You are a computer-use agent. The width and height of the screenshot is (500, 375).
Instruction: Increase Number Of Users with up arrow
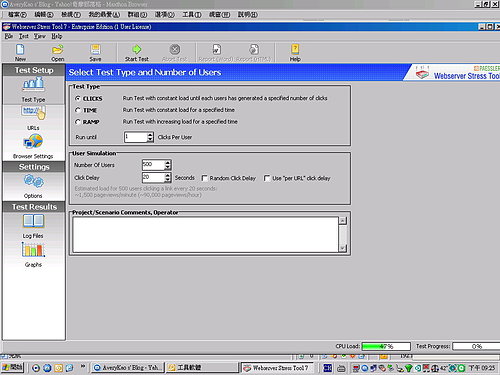[x=168, y=162]
